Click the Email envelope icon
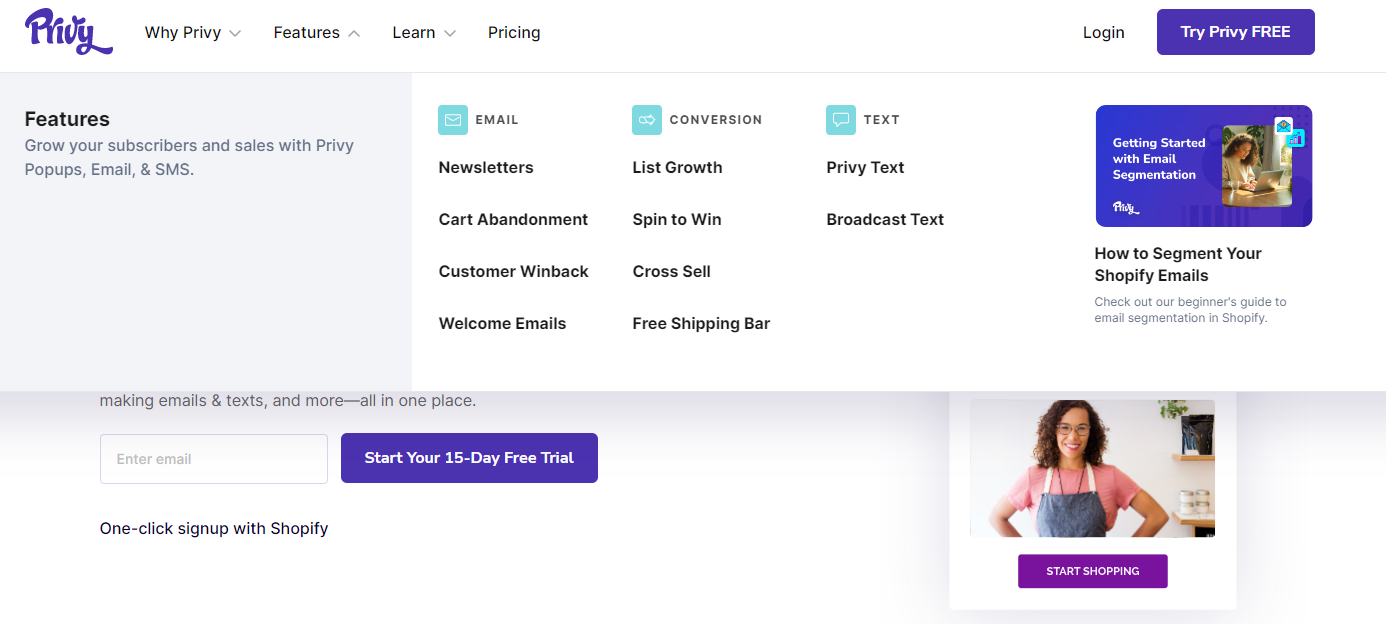 453,120
